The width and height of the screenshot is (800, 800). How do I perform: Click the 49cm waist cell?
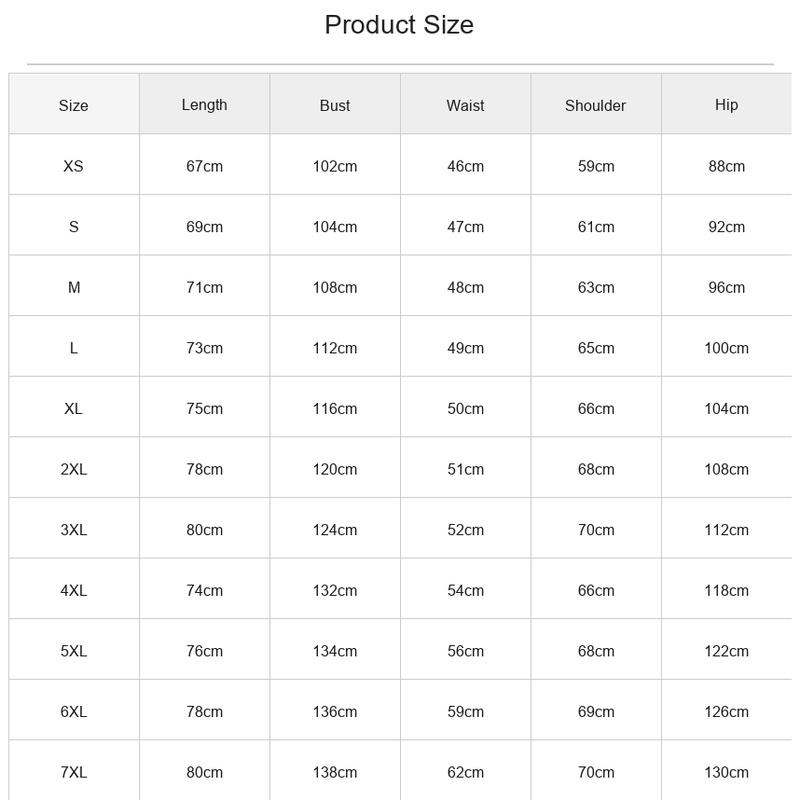465,348
